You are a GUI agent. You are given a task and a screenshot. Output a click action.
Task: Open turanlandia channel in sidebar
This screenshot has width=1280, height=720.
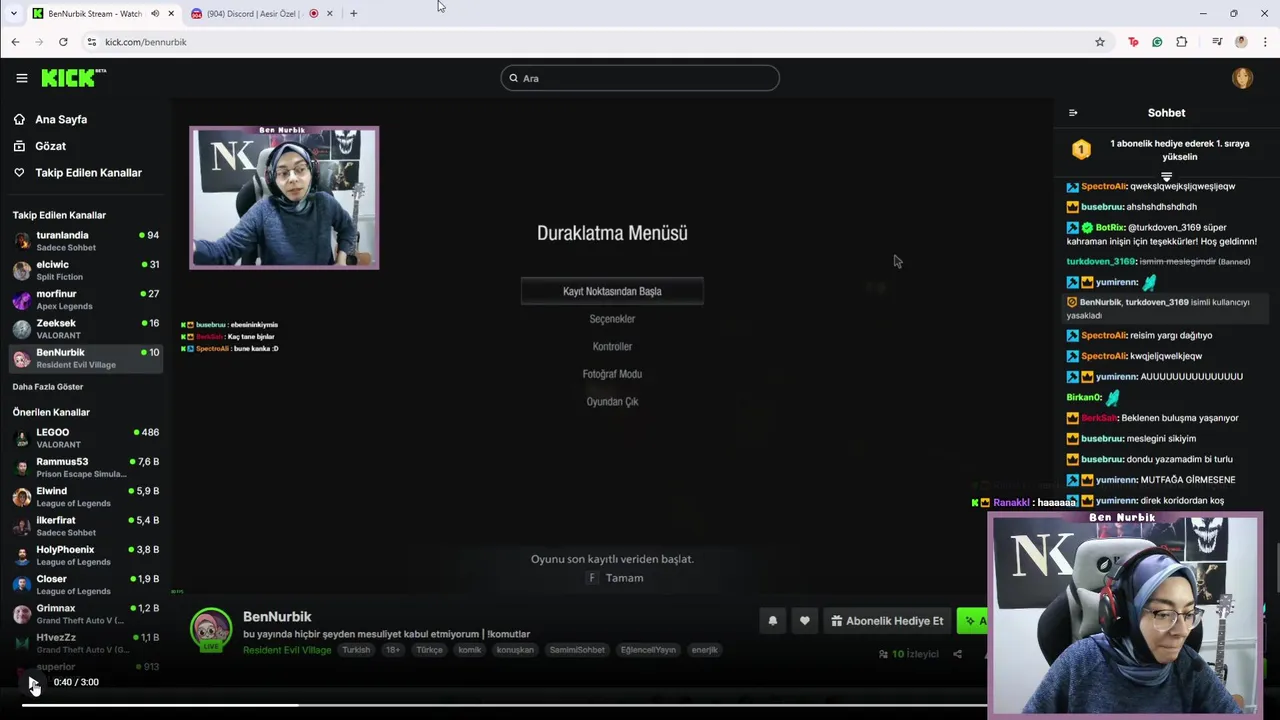point(85,241)
